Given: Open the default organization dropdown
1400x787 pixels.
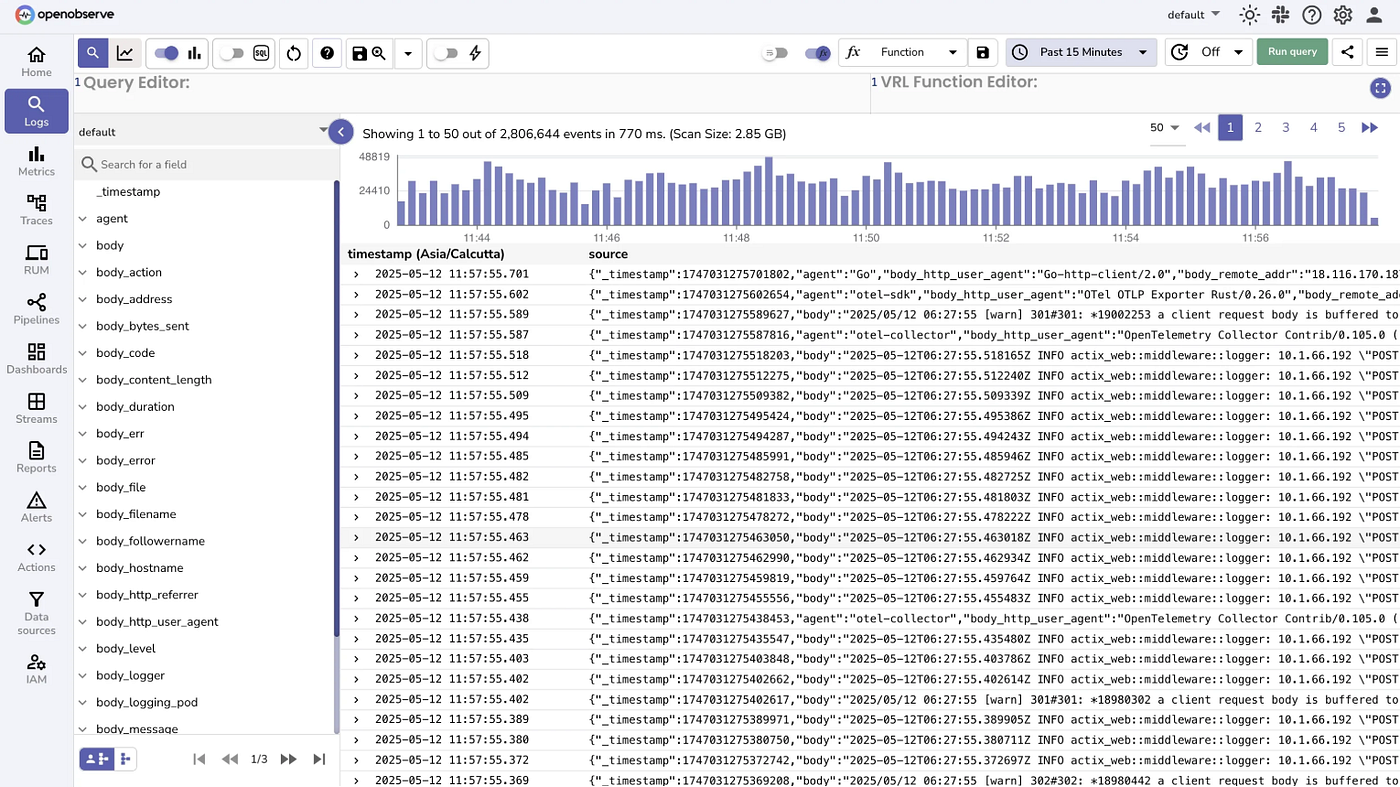Looking at the screenshot, I should click(x=1193, y=14).
